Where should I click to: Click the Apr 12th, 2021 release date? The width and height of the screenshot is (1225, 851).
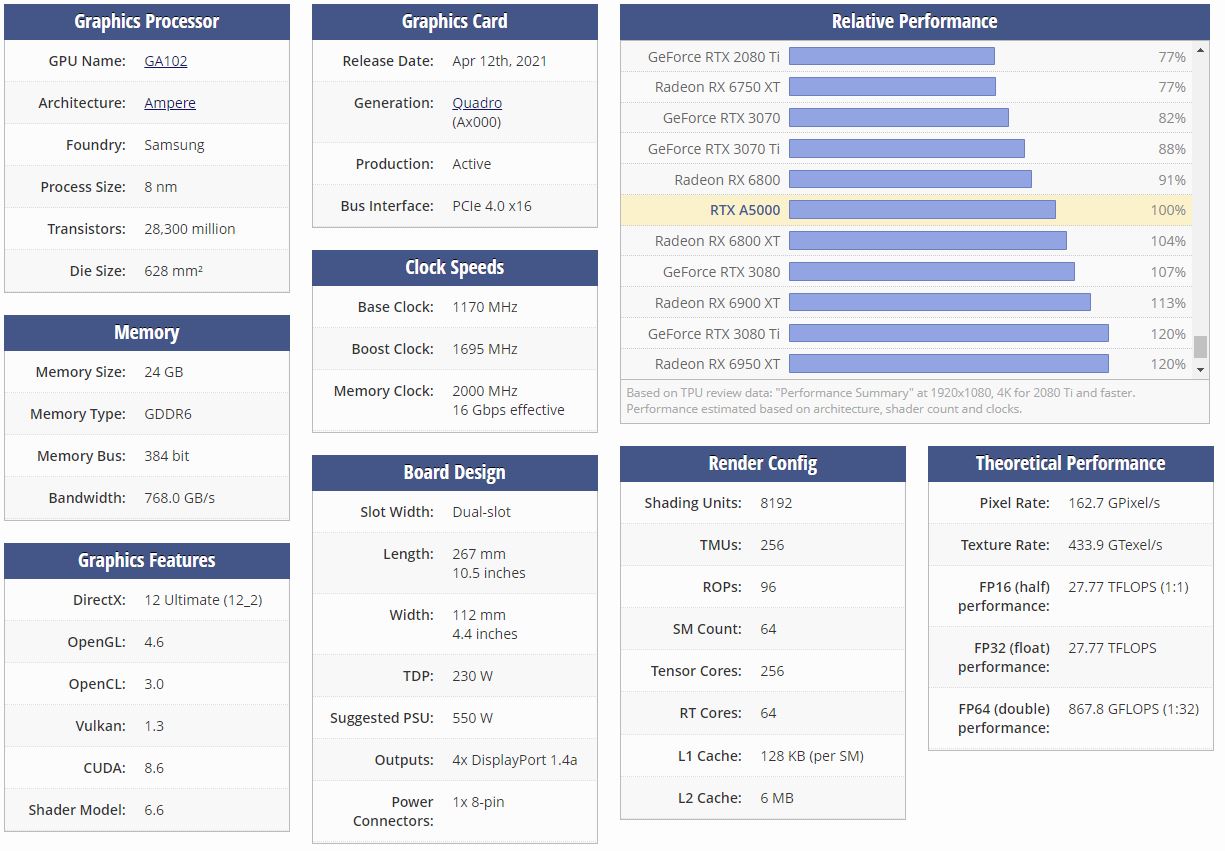point(500,61)
